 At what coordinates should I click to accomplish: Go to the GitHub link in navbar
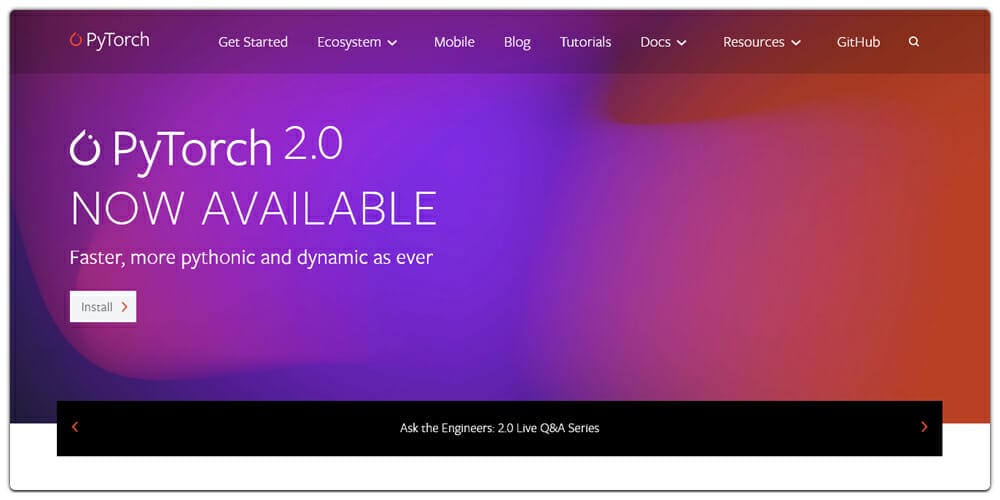(858, 42)
